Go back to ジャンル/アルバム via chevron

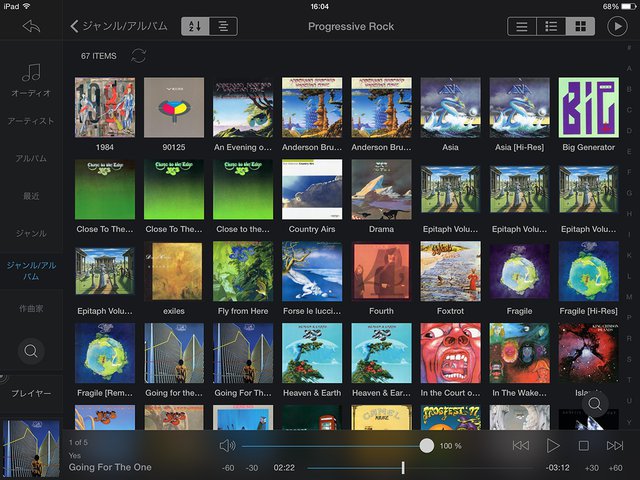pyautogui.click(x=75, y=26)
